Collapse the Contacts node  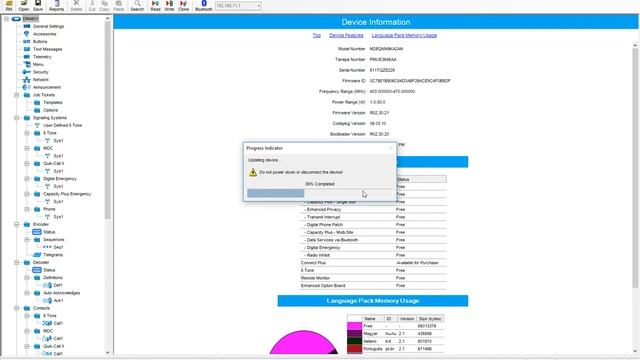17,308
